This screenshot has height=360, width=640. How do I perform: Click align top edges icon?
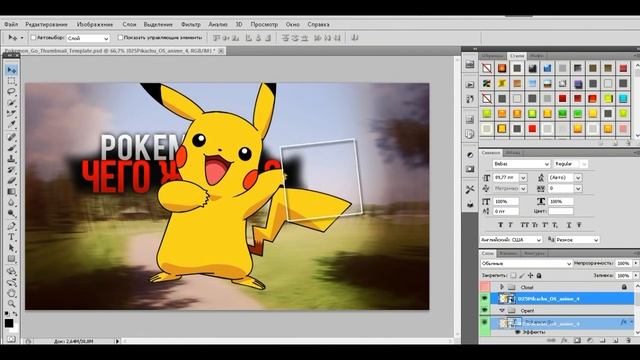216,38
